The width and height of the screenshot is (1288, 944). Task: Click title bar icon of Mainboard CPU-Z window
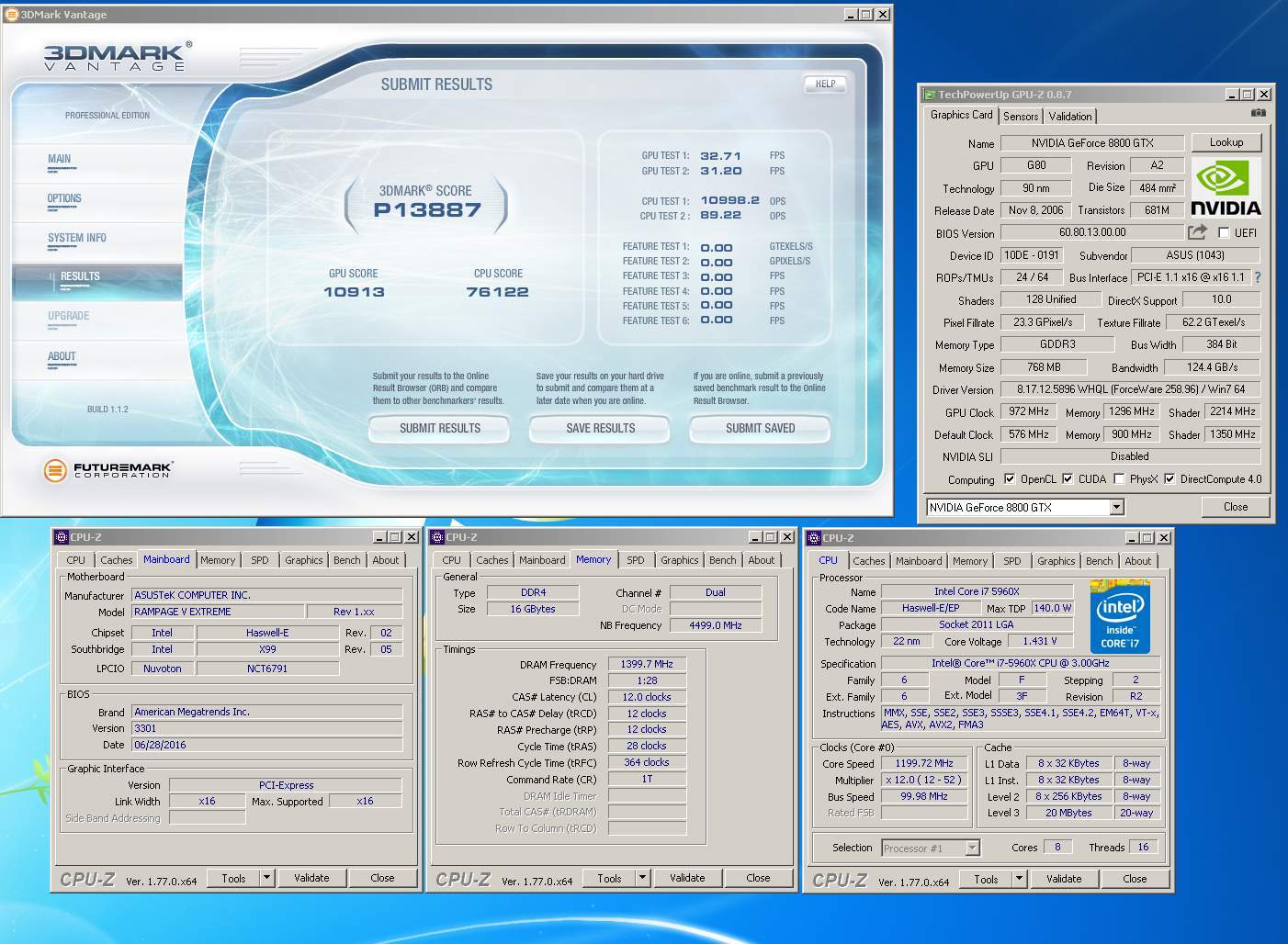(x=62, y=537)
